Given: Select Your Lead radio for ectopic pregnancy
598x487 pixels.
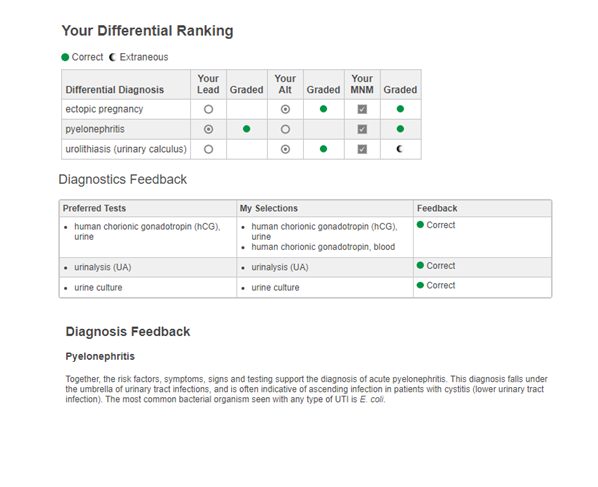Looking at the screenshot, I should [x=208, y=109].
